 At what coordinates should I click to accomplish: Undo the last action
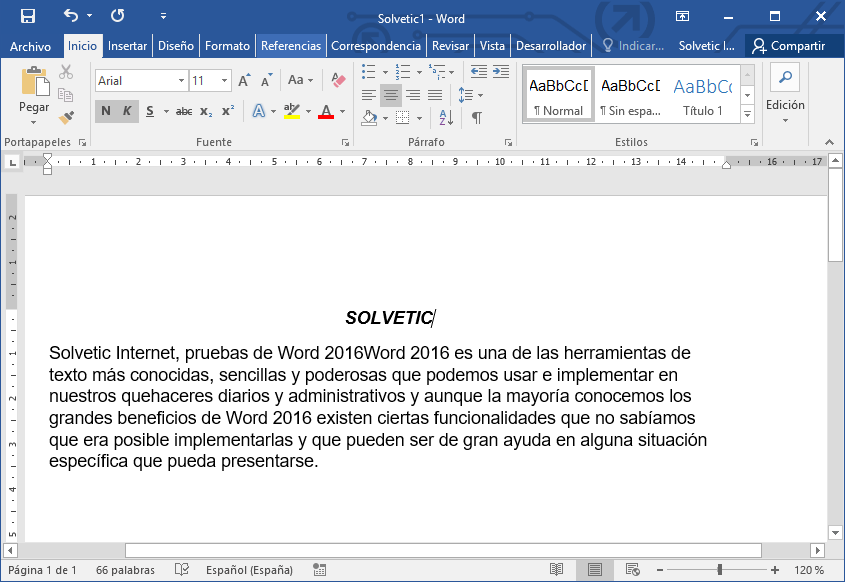click(x=71, y=16)
